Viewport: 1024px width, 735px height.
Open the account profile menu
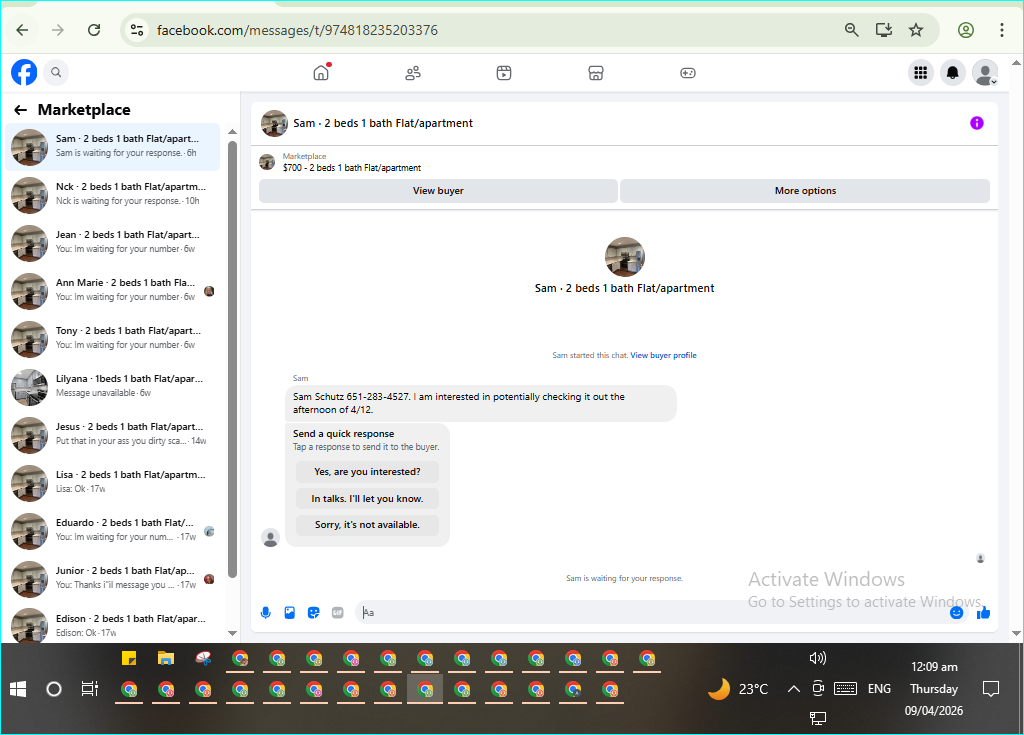point(985,73)
